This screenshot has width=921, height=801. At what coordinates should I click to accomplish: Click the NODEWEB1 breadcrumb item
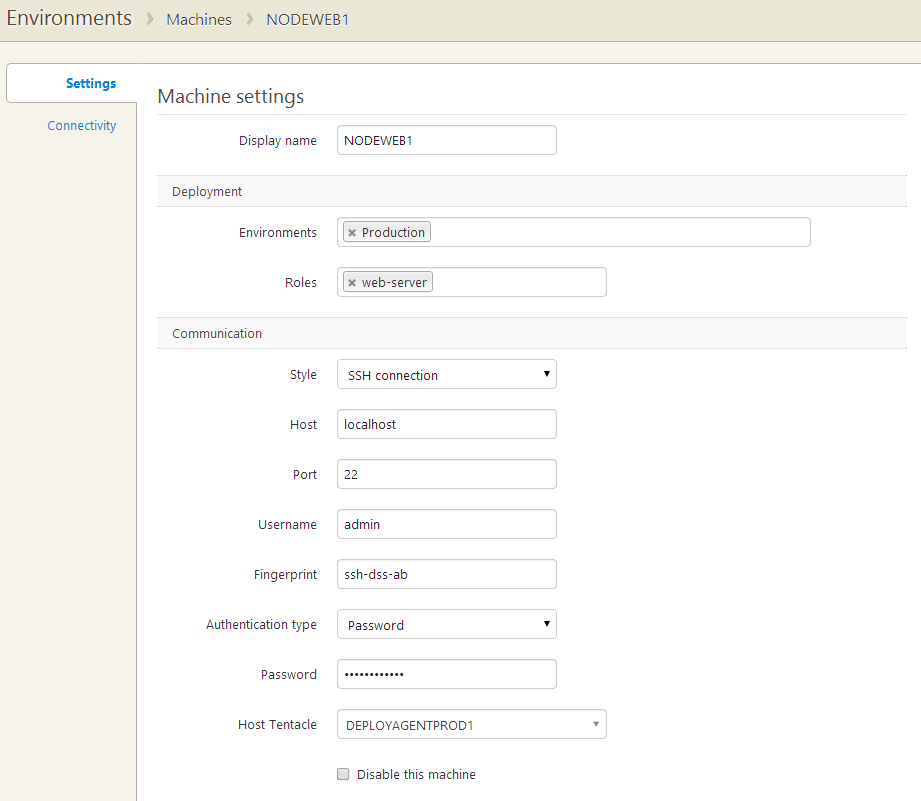pos(307,18)
